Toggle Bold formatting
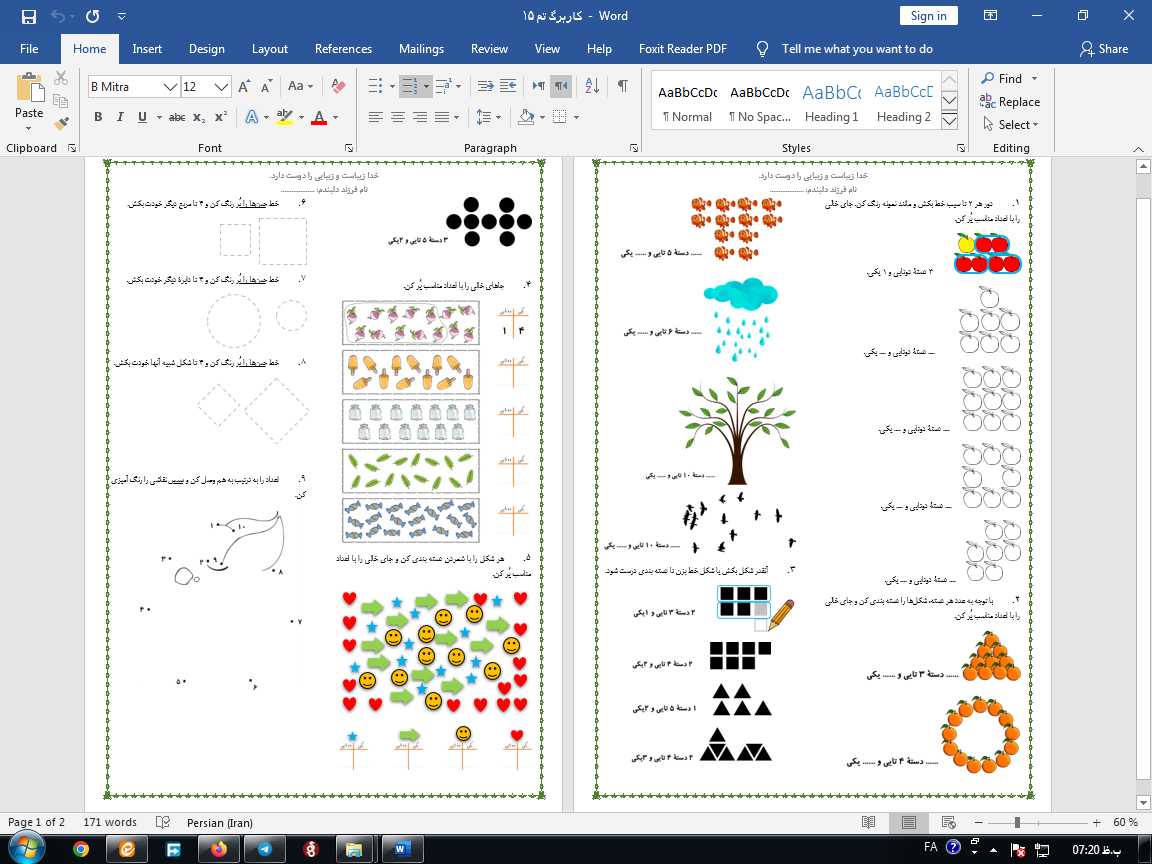 click(x=98, y=117)
